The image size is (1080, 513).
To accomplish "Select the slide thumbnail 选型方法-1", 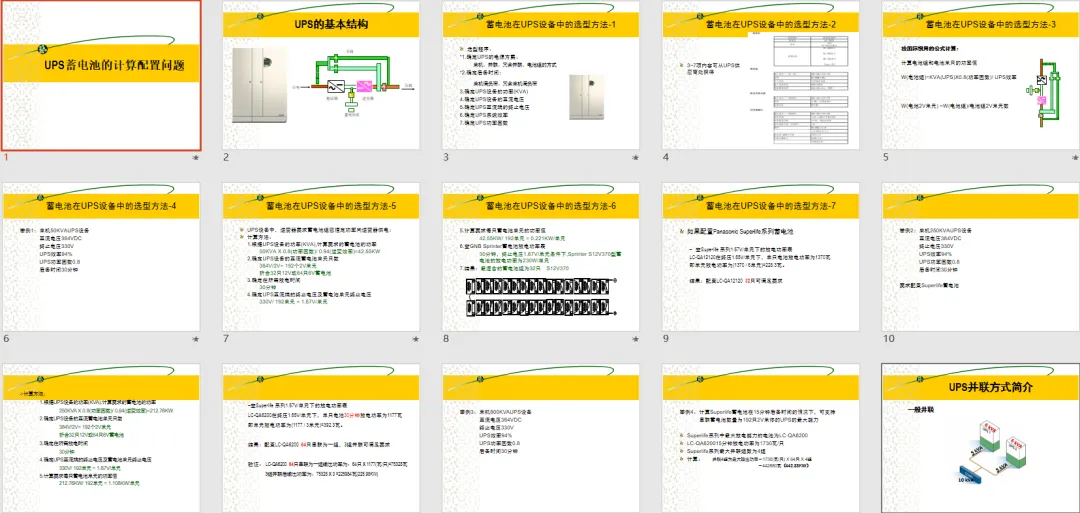I will coord(541,75).
